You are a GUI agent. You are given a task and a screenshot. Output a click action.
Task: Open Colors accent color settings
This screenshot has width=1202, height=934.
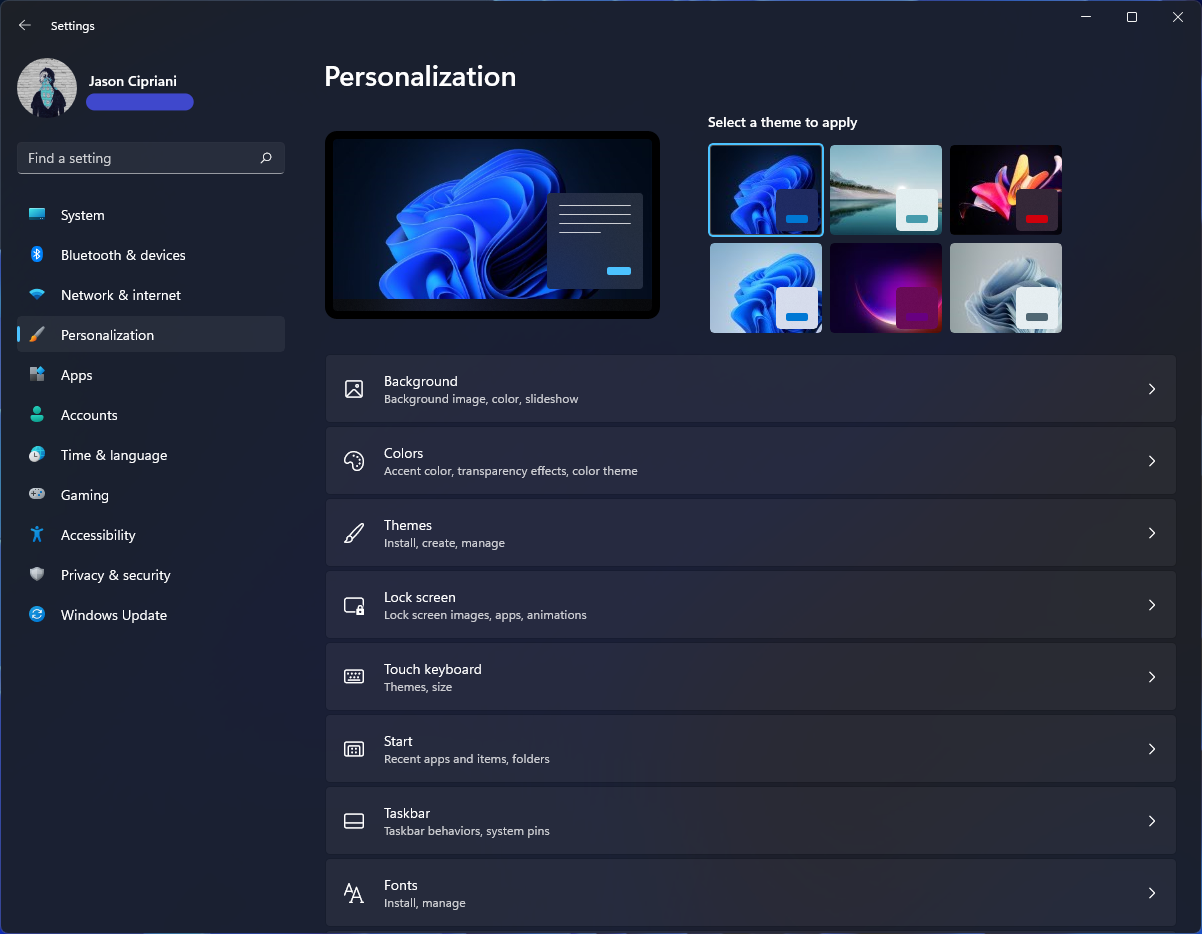coord(751,461)
